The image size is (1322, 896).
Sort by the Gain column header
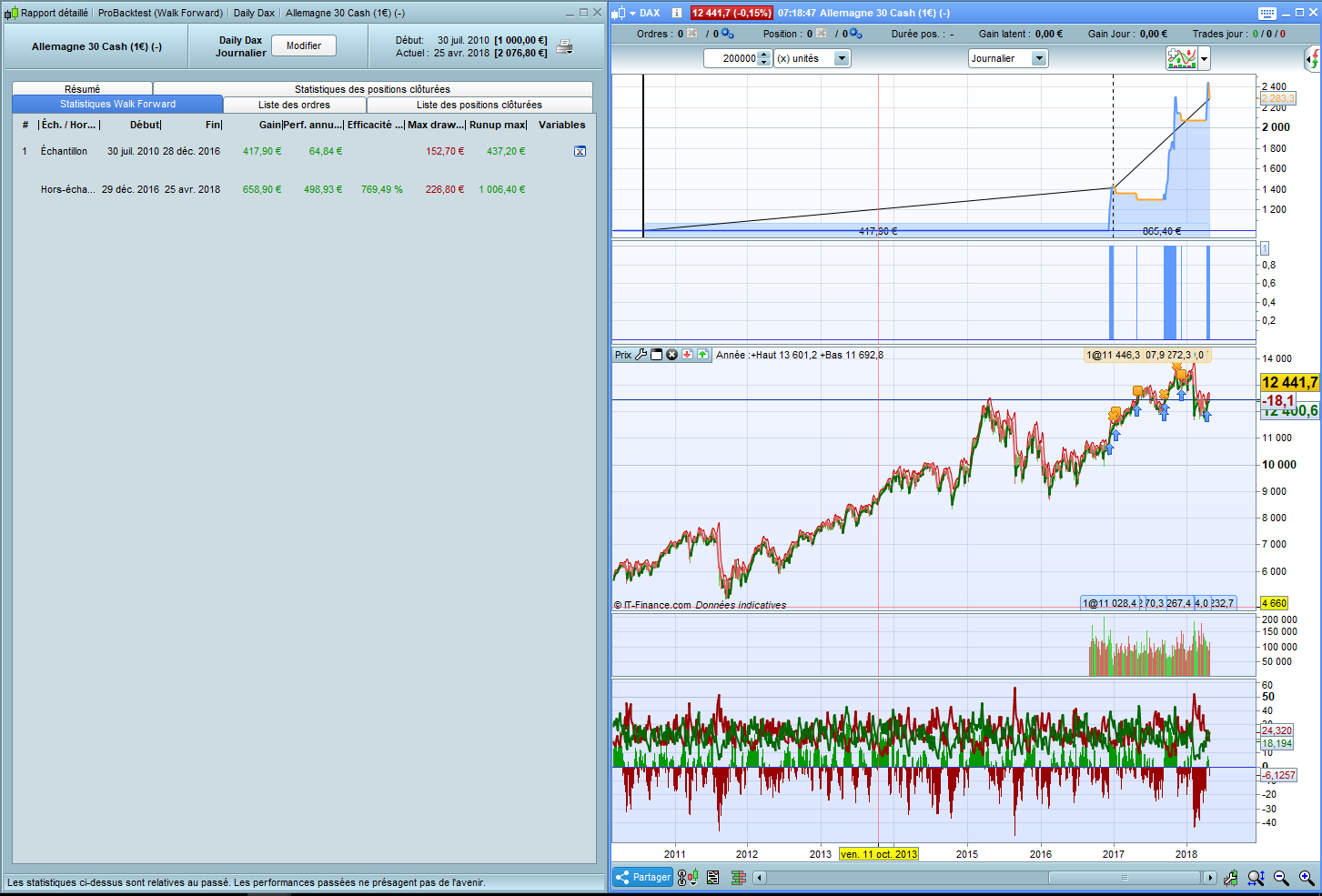(x=269, y=125)
